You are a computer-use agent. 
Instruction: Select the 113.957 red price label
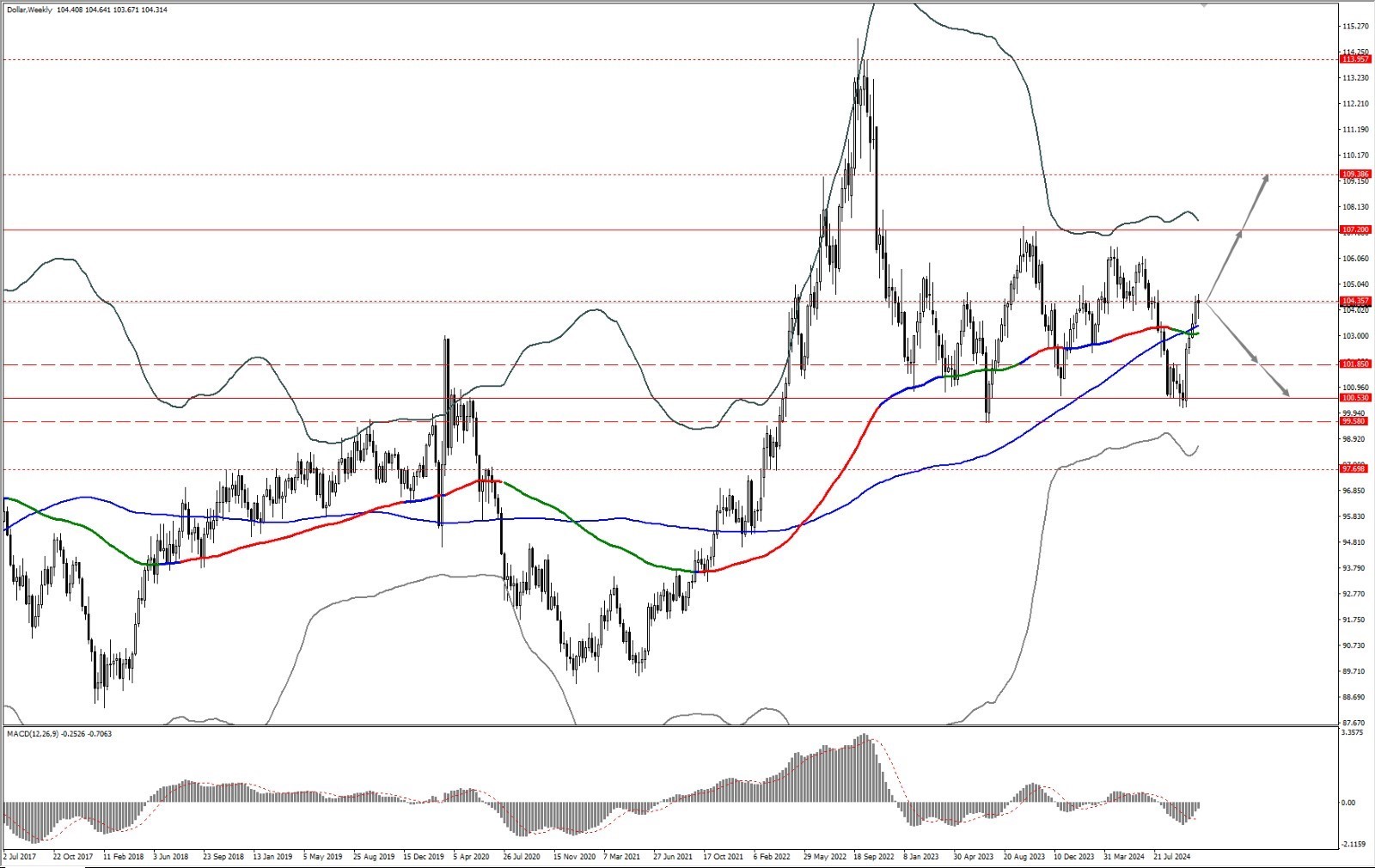[1355, 59]
